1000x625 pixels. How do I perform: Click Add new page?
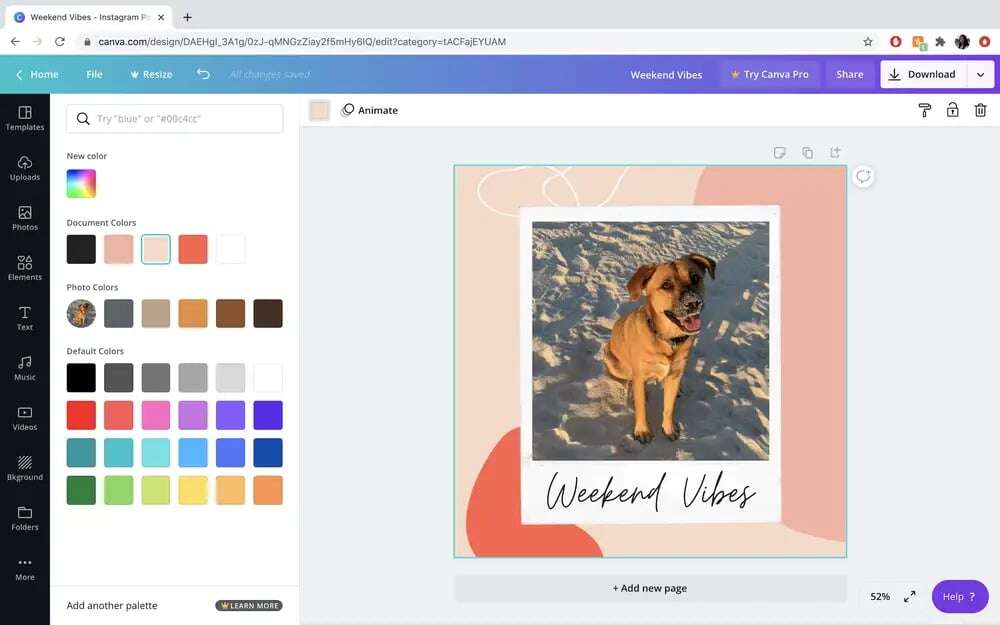pyautogui.click(x=650, y=588)
